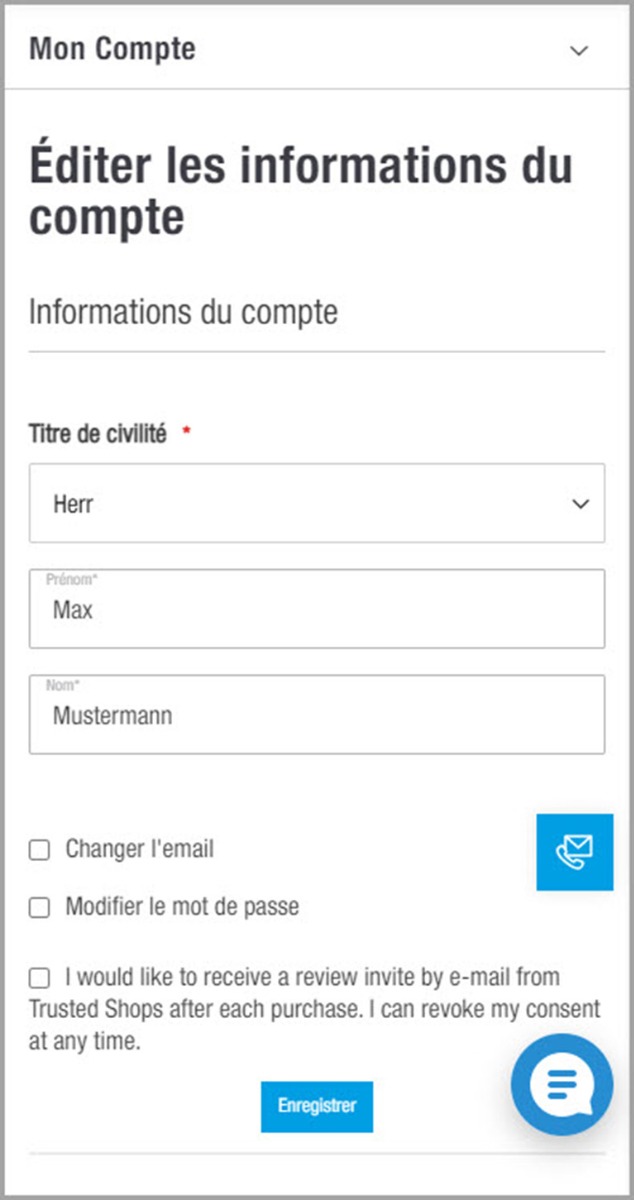Image resolution: width=634 pixels, height=1200 pixels.
Task: Enable the Modifier le mot de passe checkbox
Action: coord(39,908)
